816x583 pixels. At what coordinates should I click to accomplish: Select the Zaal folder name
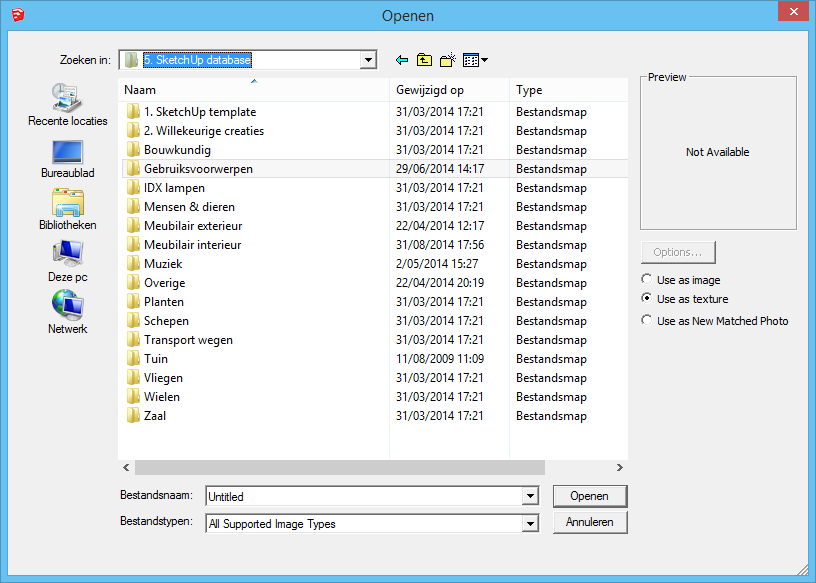click(x=155, y=416)
